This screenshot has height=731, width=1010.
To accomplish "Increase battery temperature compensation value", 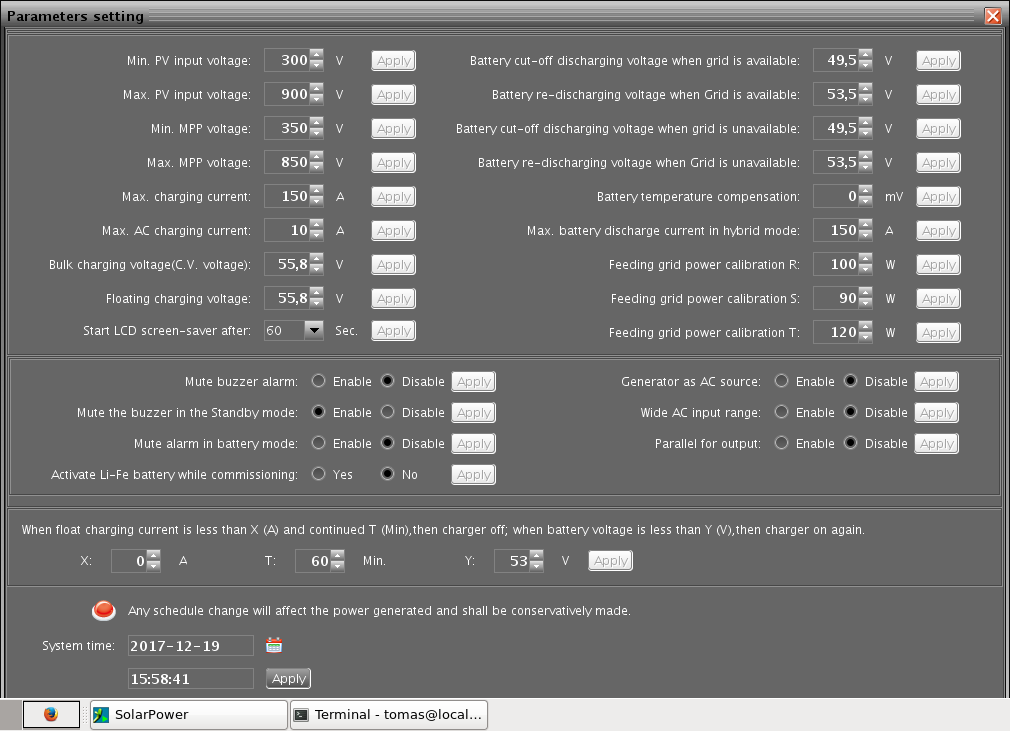I will pos(866,191).
